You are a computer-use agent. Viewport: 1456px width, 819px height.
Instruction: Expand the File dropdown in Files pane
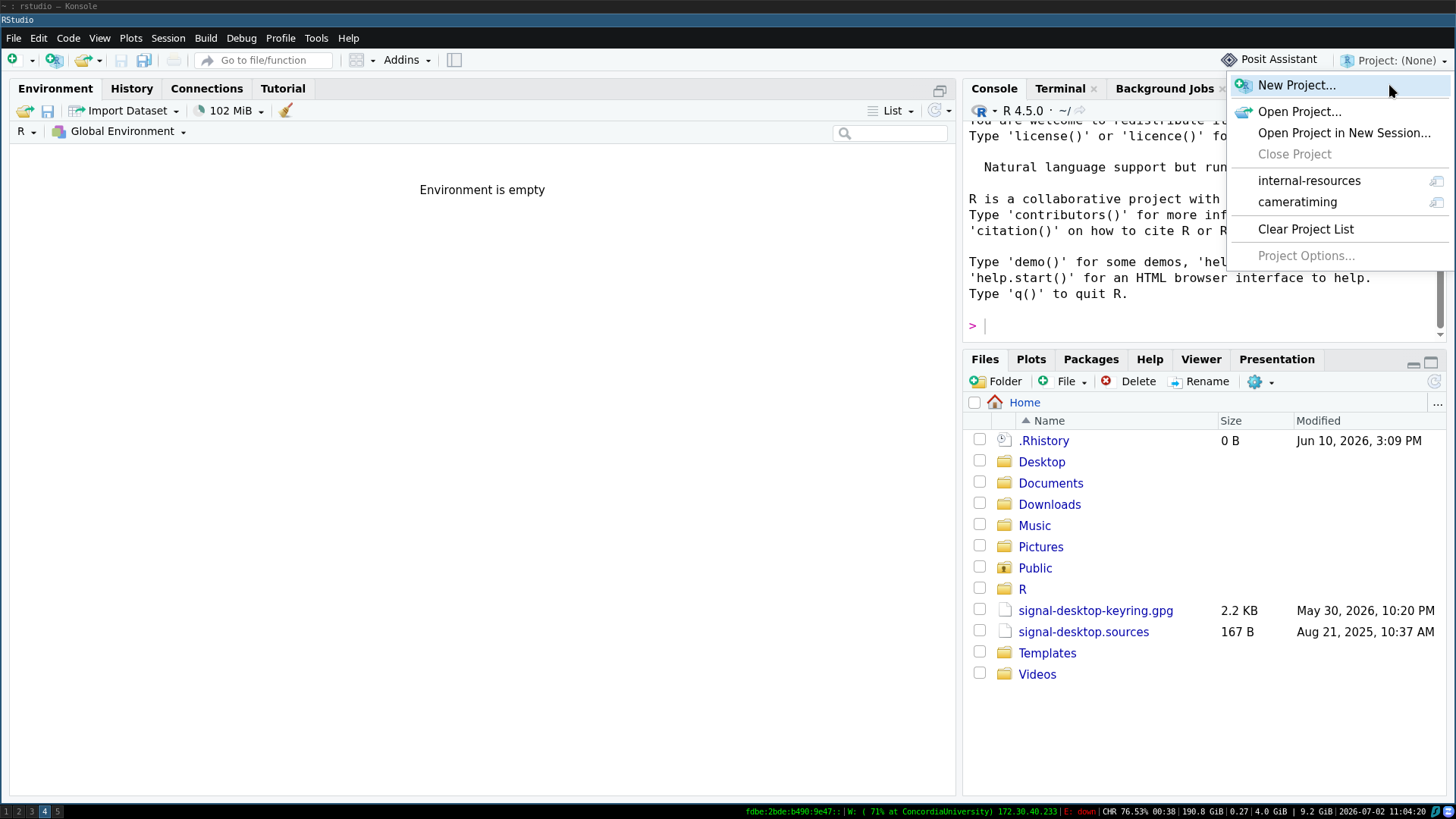(x=1062, y=381)
